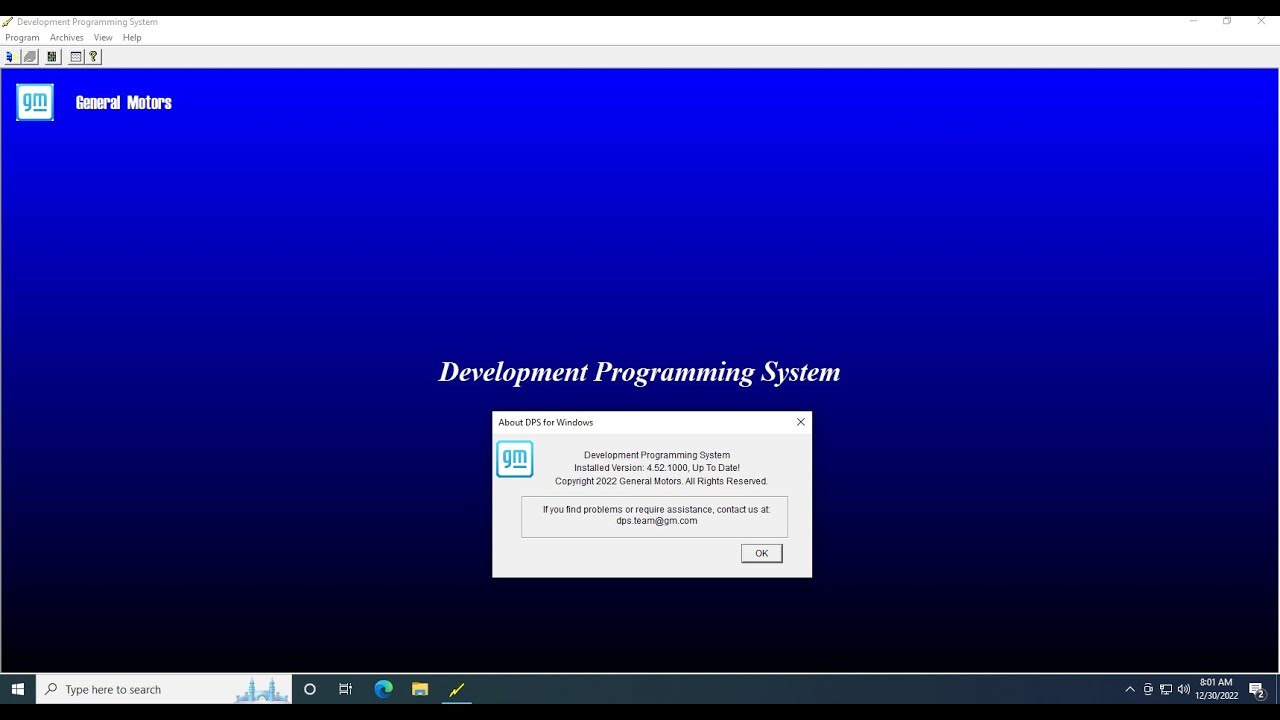The height and width of the screenshot is (720, 1280).
Task: Click OK in the About DPS dialog
Action: click(x=762, y=553)
